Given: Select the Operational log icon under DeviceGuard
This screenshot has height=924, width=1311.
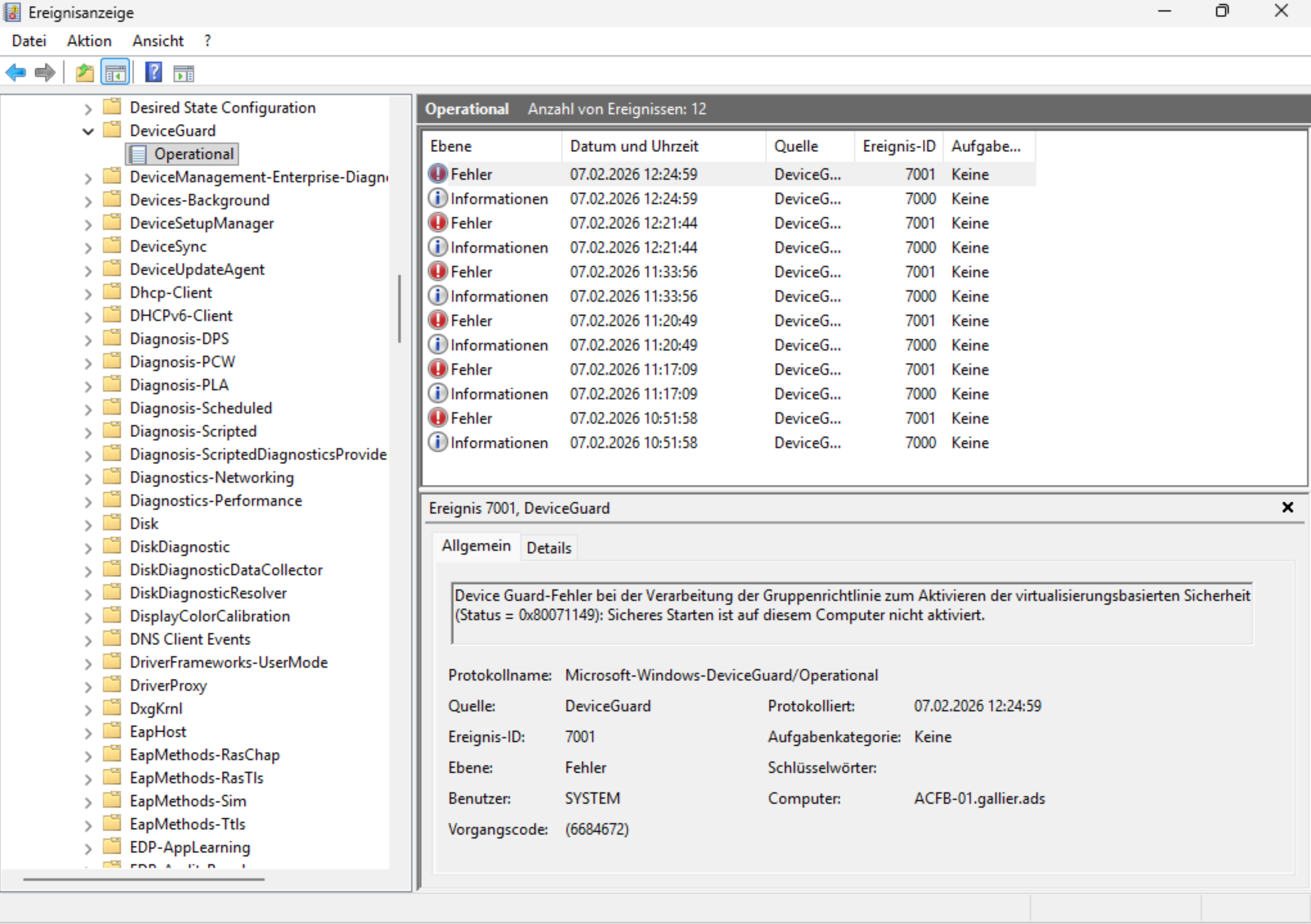Looking at the screenshot, I should 138,154.
